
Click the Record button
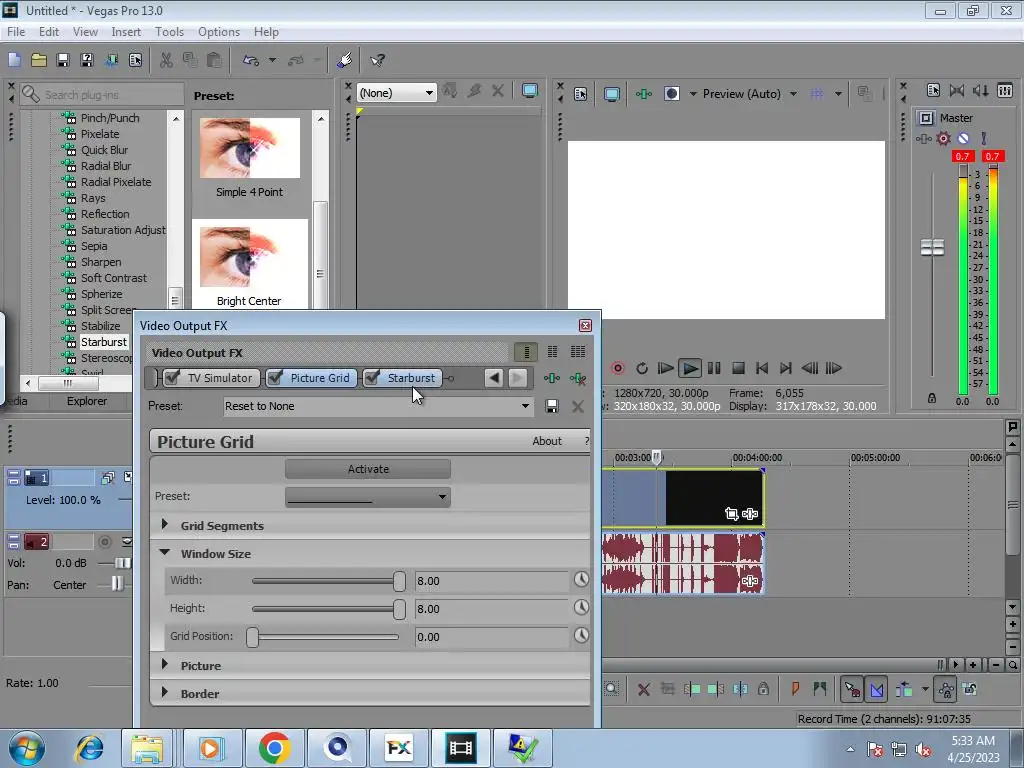tap(617, 368)
